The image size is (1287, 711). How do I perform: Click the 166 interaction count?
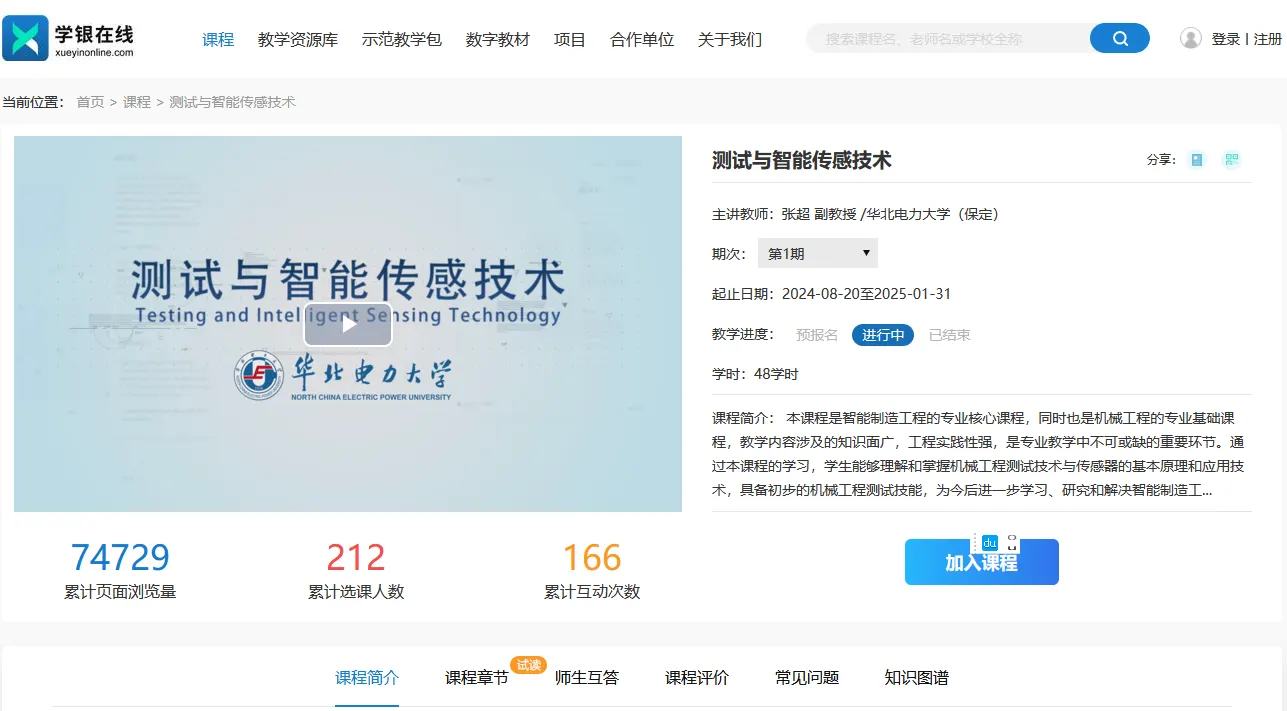[592, 557]
